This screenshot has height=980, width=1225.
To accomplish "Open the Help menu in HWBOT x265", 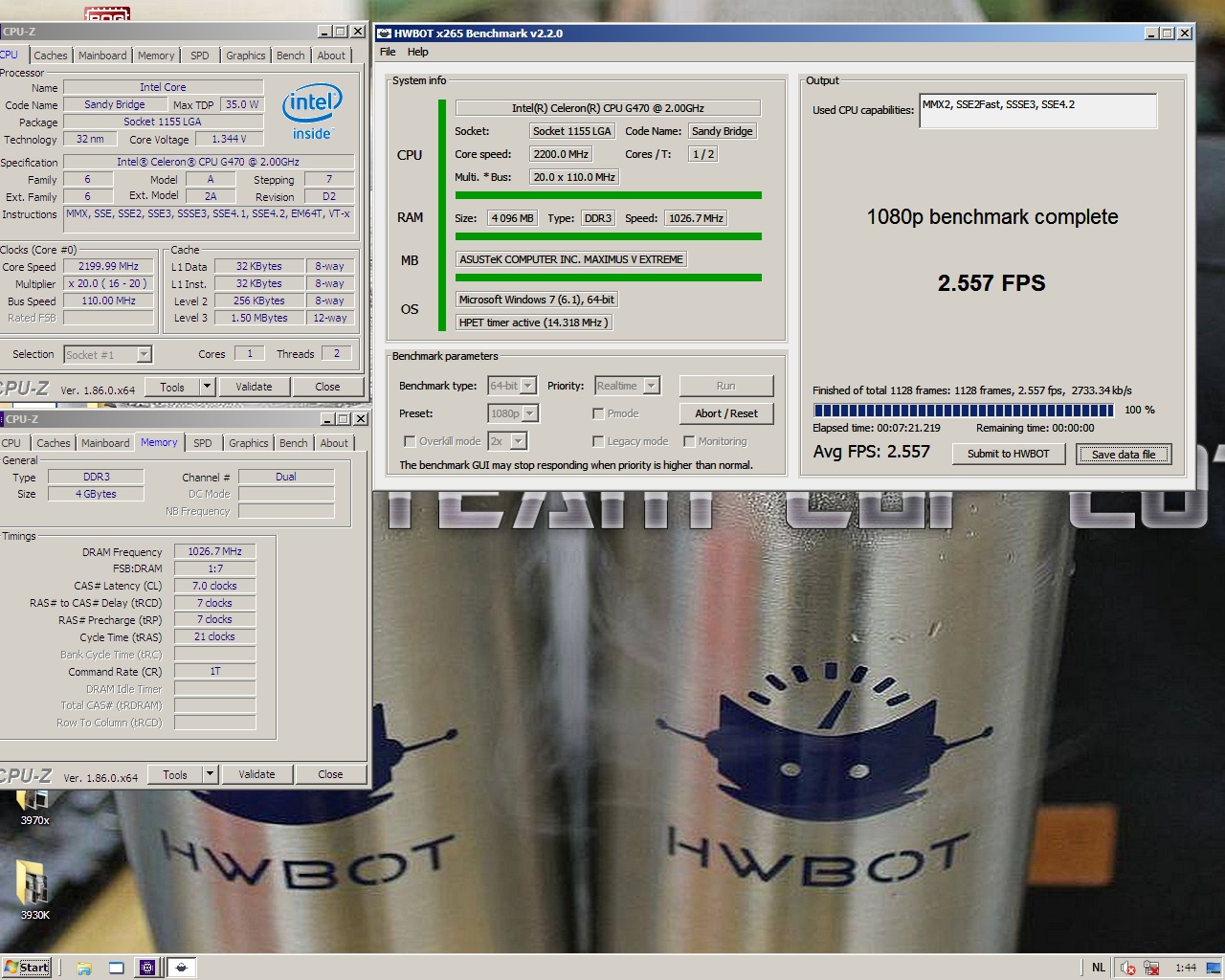I will click(x=418, y=52).
